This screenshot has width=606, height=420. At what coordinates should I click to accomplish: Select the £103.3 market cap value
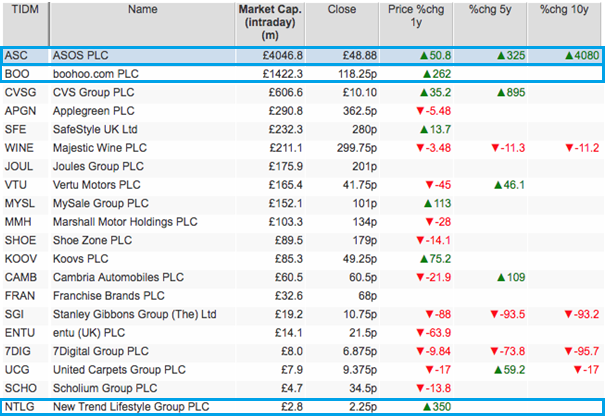click(x=286, y=223)
